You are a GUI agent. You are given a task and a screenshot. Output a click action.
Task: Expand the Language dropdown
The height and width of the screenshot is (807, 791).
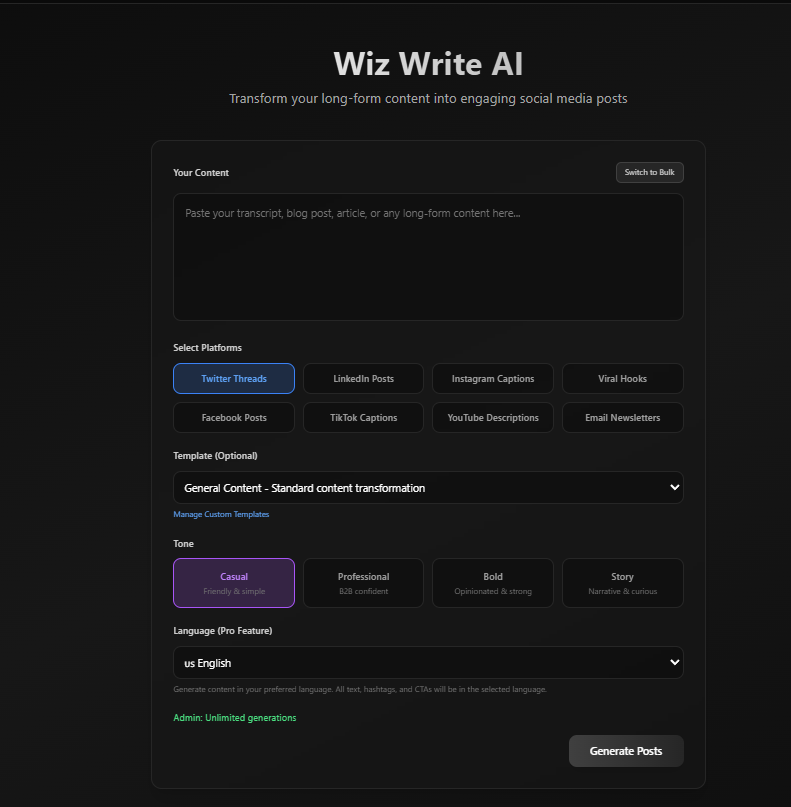coord(428,663)
